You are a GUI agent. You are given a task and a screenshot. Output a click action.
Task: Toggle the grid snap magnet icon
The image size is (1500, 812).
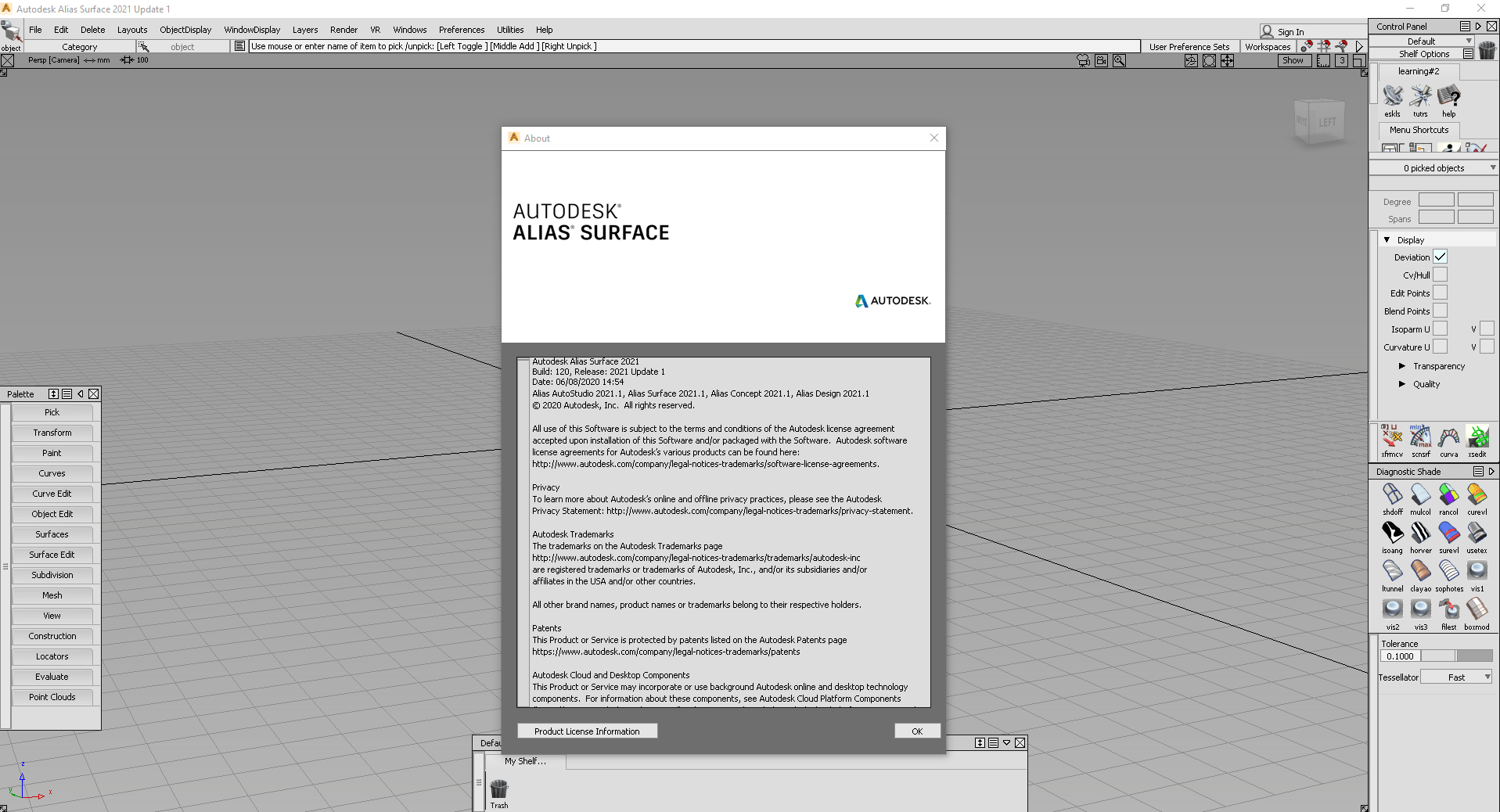(1324, 46)
